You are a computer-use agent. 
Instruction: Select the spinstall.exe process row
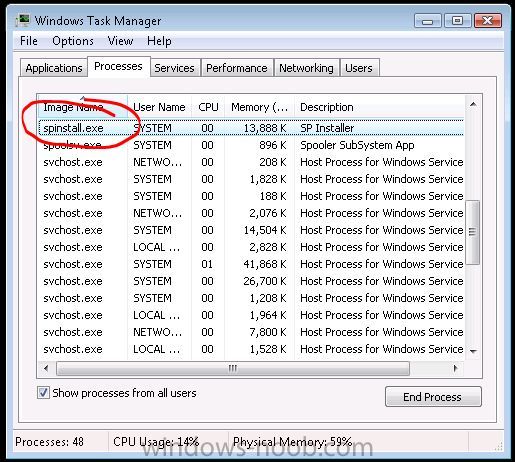point(251,128)
